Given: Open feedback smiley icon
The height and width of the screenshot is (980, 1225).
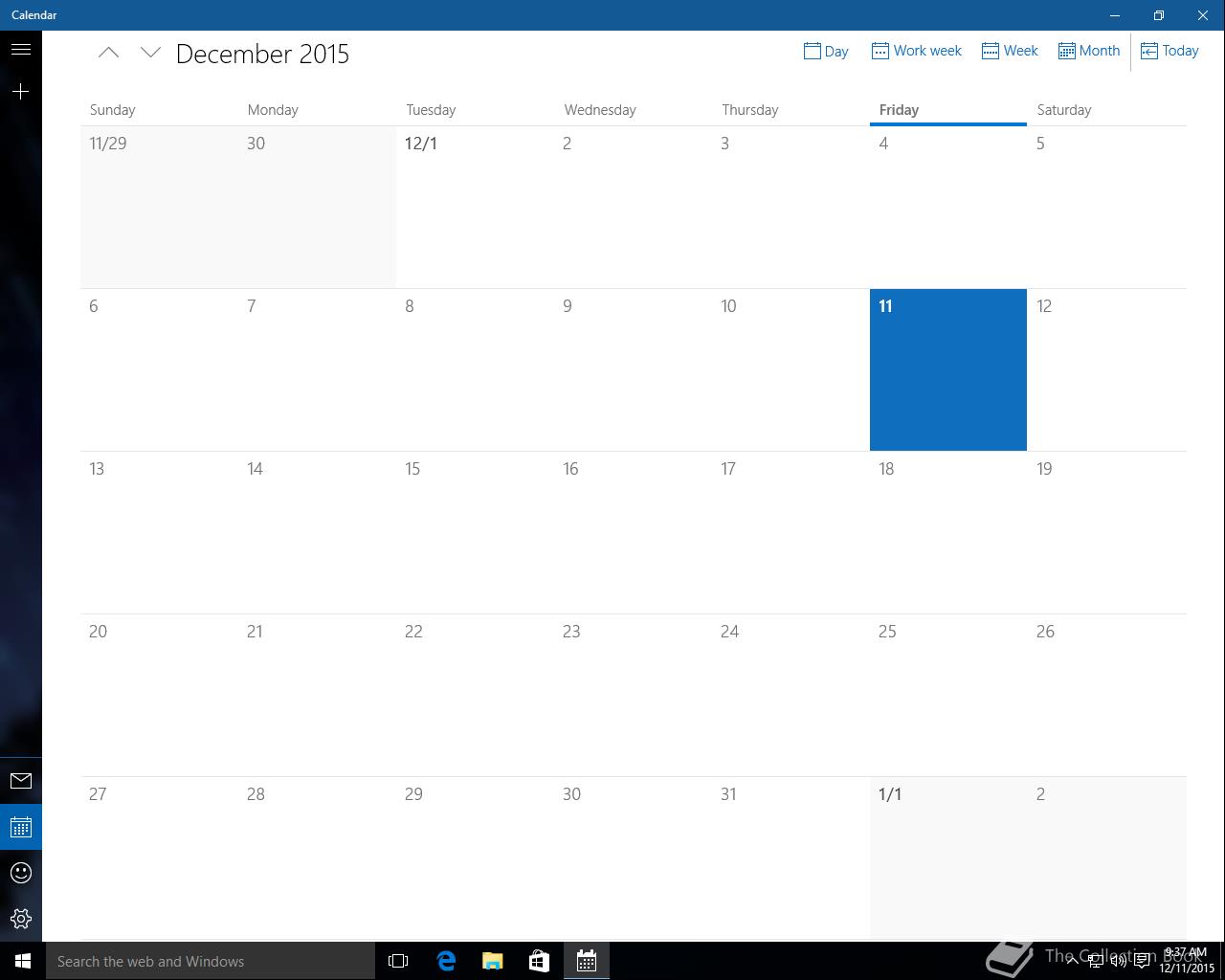Looking at the screenshot, I should (x=21, y=873).
